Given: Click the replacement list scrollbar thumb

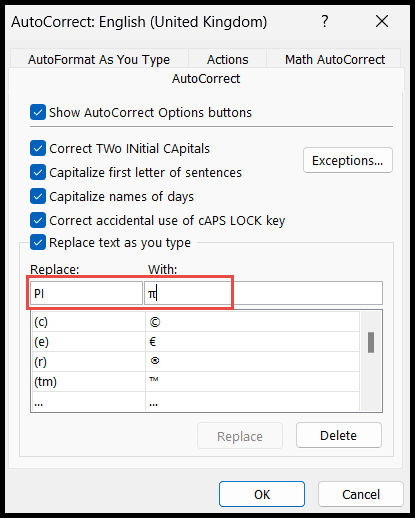Looking at the screenshot, I should pyautogui.click(x=371, y=342).
